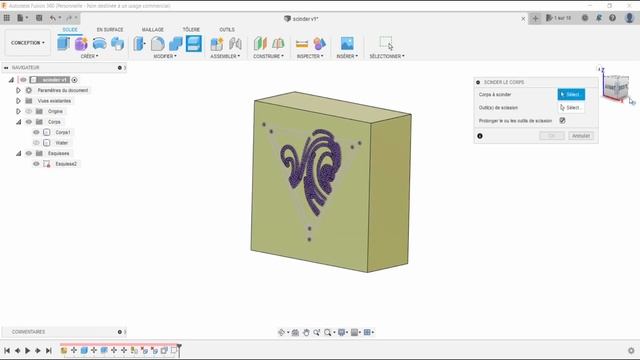Screen dimensions: 640x360
Task: Collapse the Corps folder
Action: tap(18, 122)
